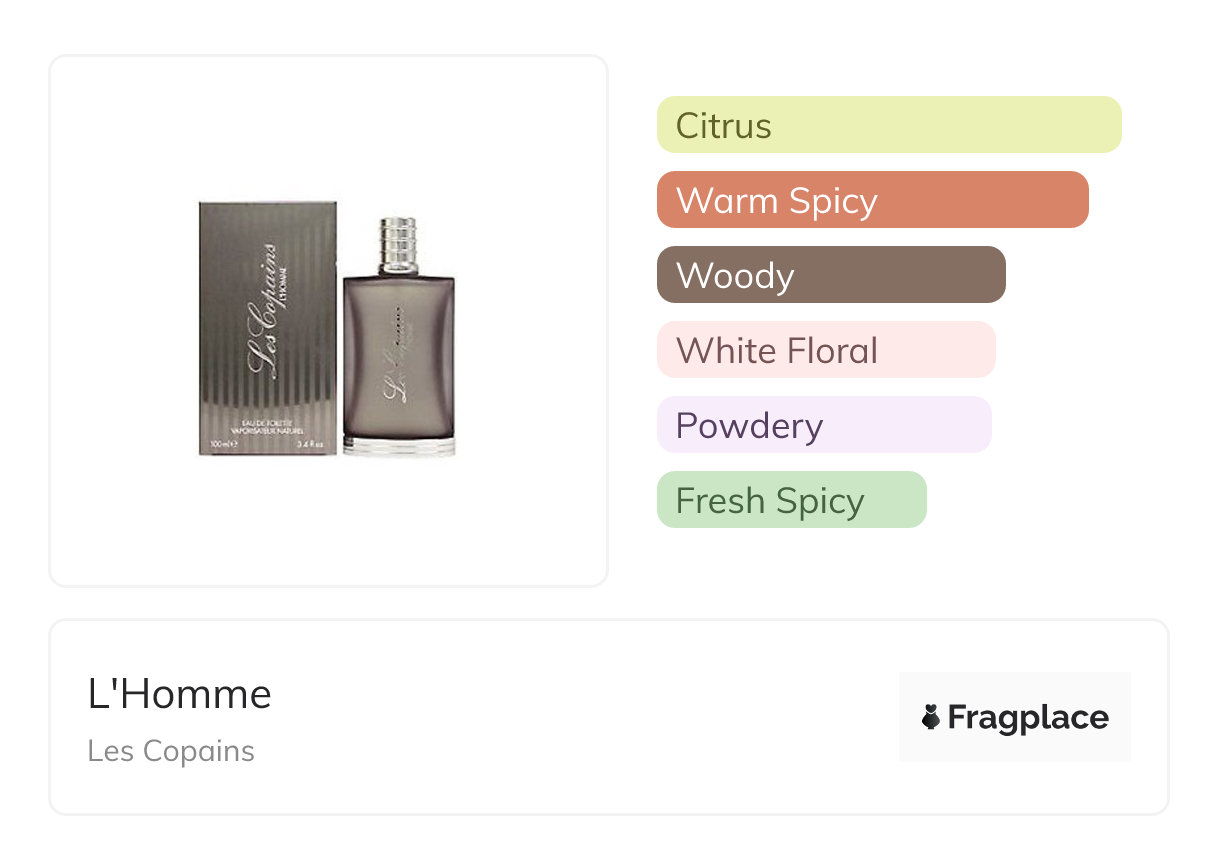Click the clear glass base of the bottle
Viewport: 1218px width, 864px height.
coord(398,446)
